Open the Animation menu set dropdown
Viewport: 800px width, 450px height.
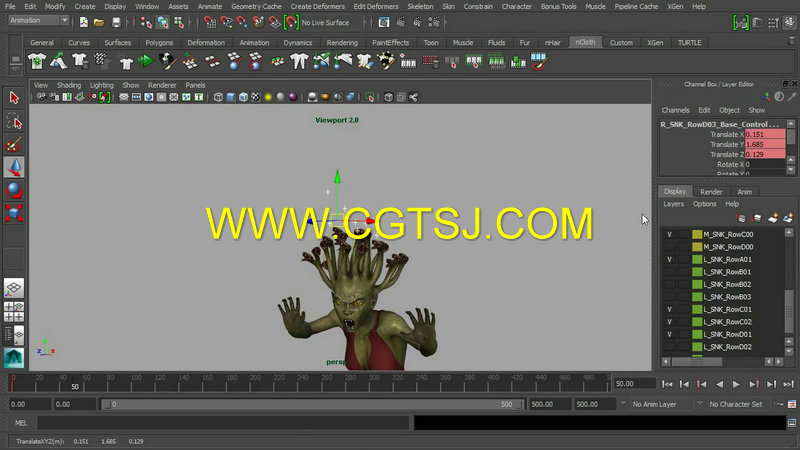point(39,20)
